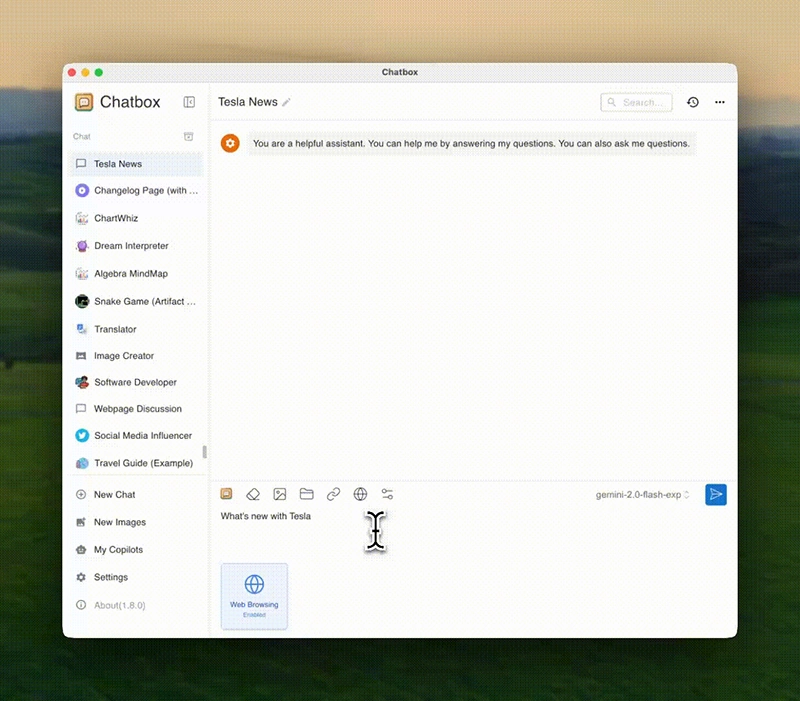Click the Chatbox icon in input toolbar

226,494
